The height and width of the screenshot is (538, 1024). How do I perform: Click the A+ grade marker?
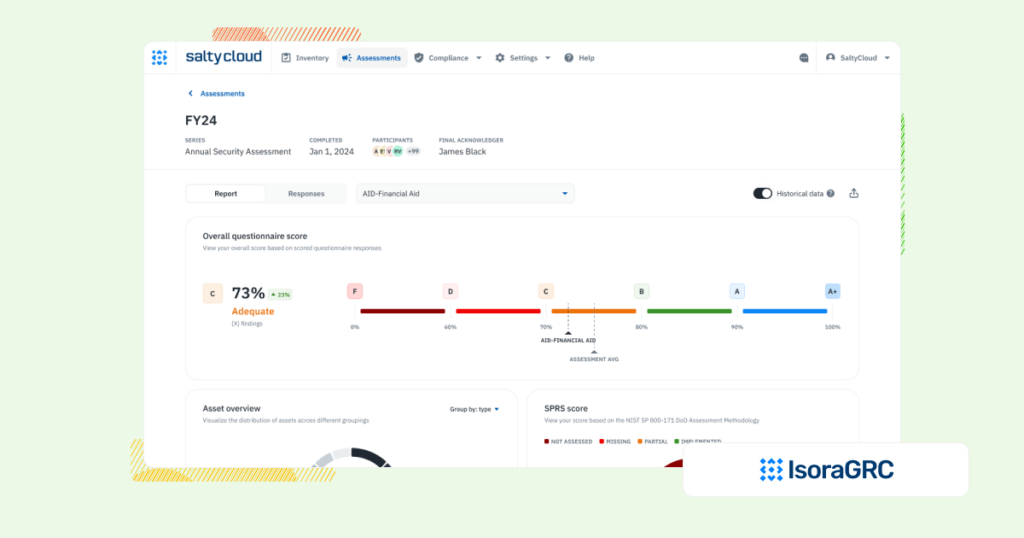[x=832, y=291]
